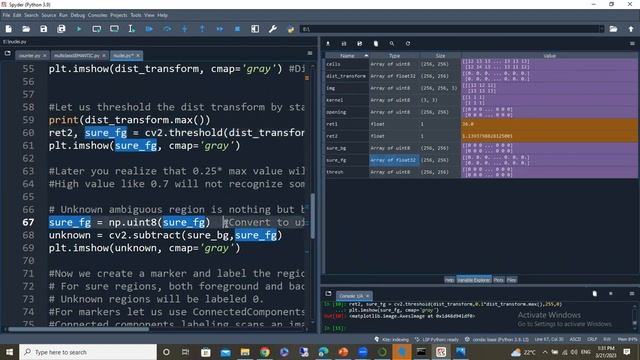Run selection or current line
Image resolution: width=640 pixels, height=360 pixels.
131,29
